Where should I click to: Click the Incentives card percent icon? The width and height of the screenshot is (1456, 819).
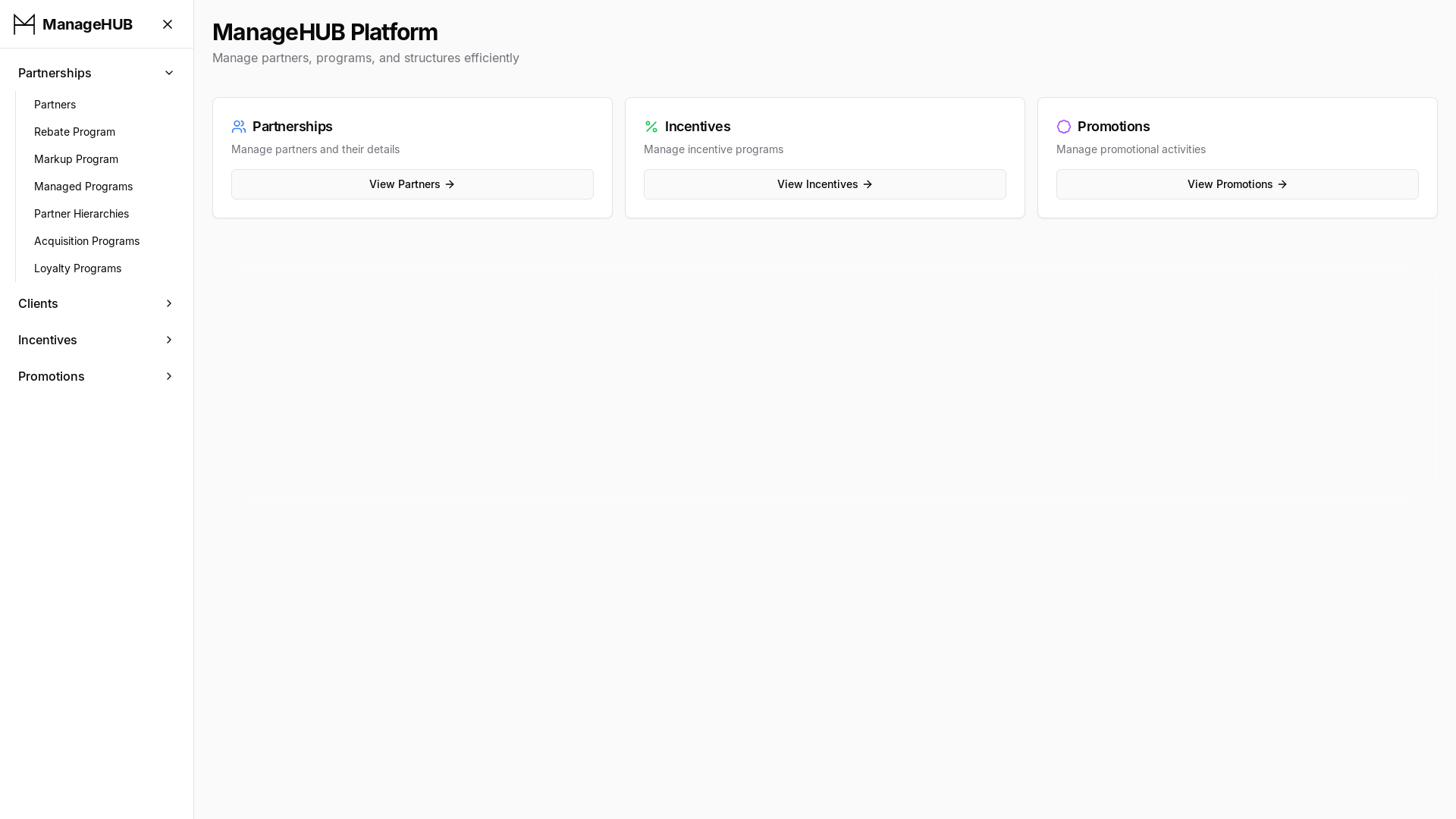point(651,127)
